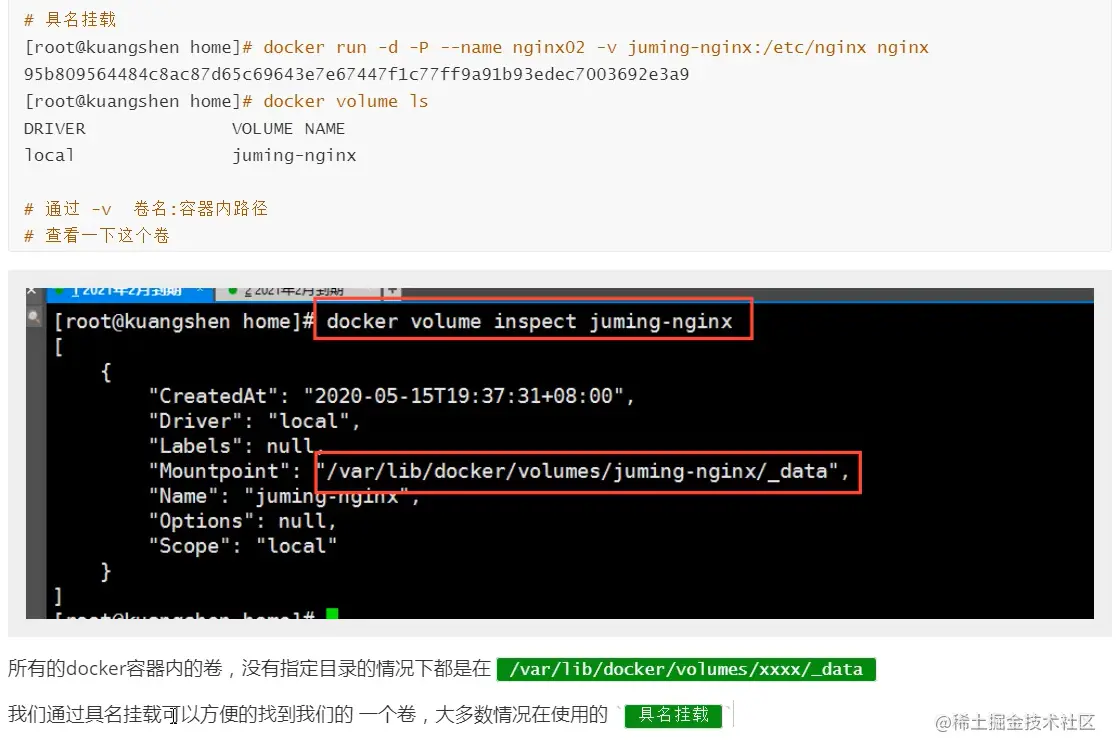This screenshot has height=754, width=1117.
Task: Click the "/var/lib/docker/volumes/juming-nginx/_data" mountpoint value
Action: pos(583,471)
